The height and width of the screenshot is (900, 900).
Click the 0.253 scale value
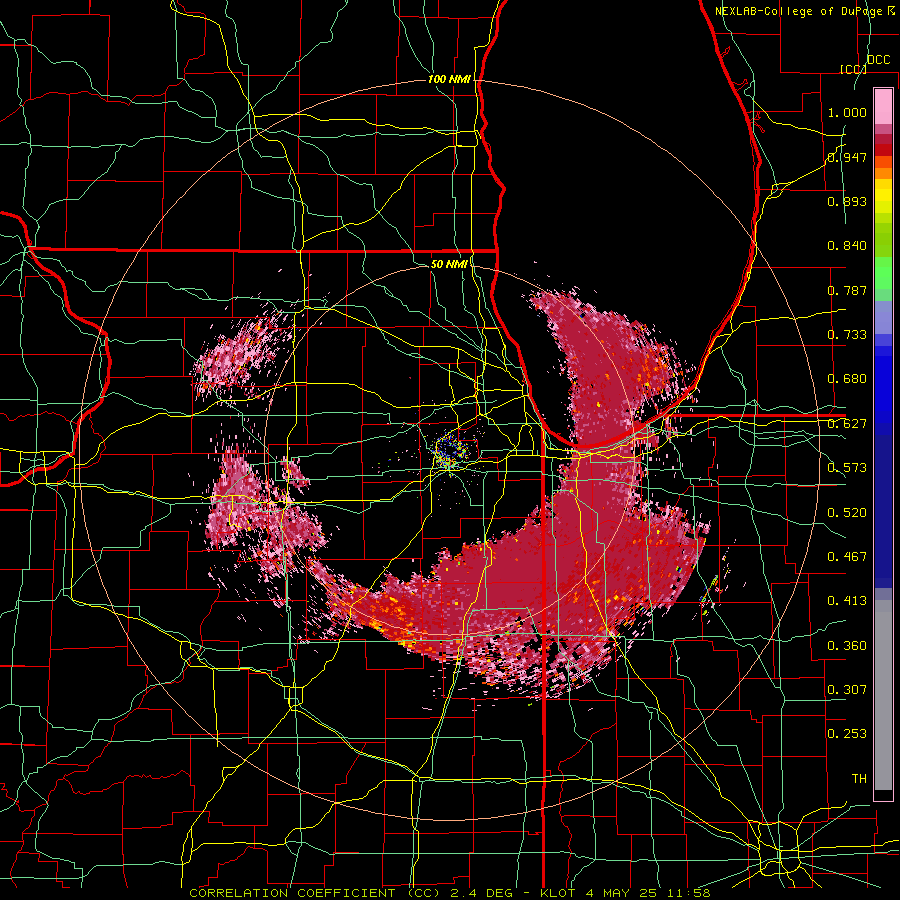[x=847, y=734]
